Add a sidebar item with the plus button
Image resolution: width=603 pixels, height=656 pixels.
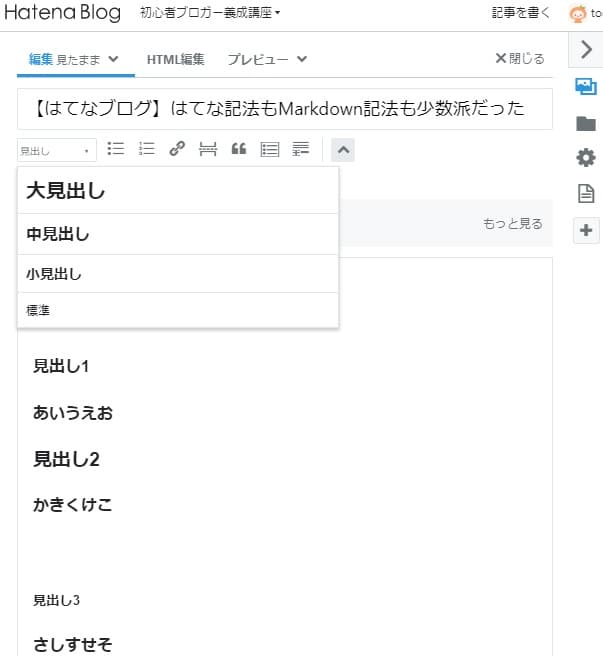(x=586, y=230)
